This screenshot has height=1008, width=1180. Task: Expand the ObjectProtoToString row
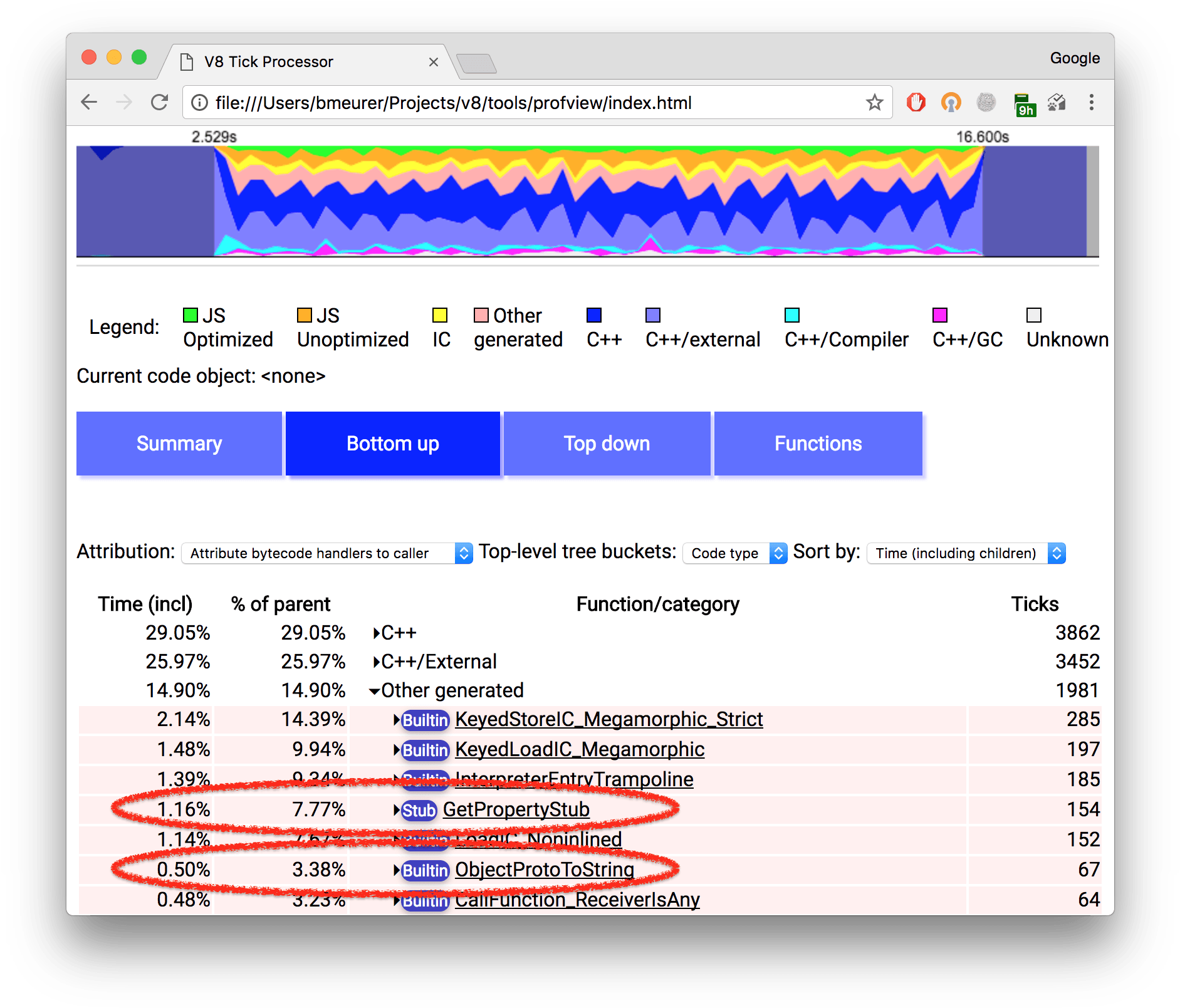(397, 870)
